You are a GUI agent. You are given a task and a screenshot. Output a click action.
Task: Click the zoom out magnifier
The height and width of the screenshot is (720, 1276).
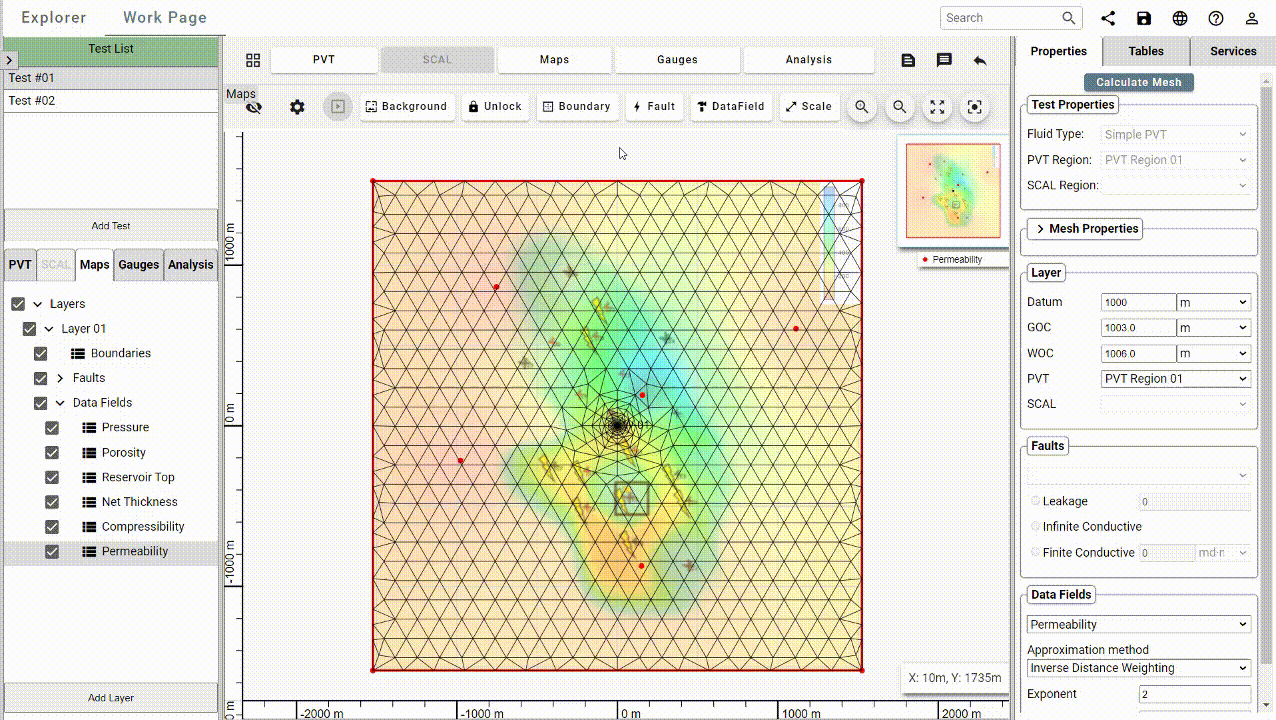(899, 107)
